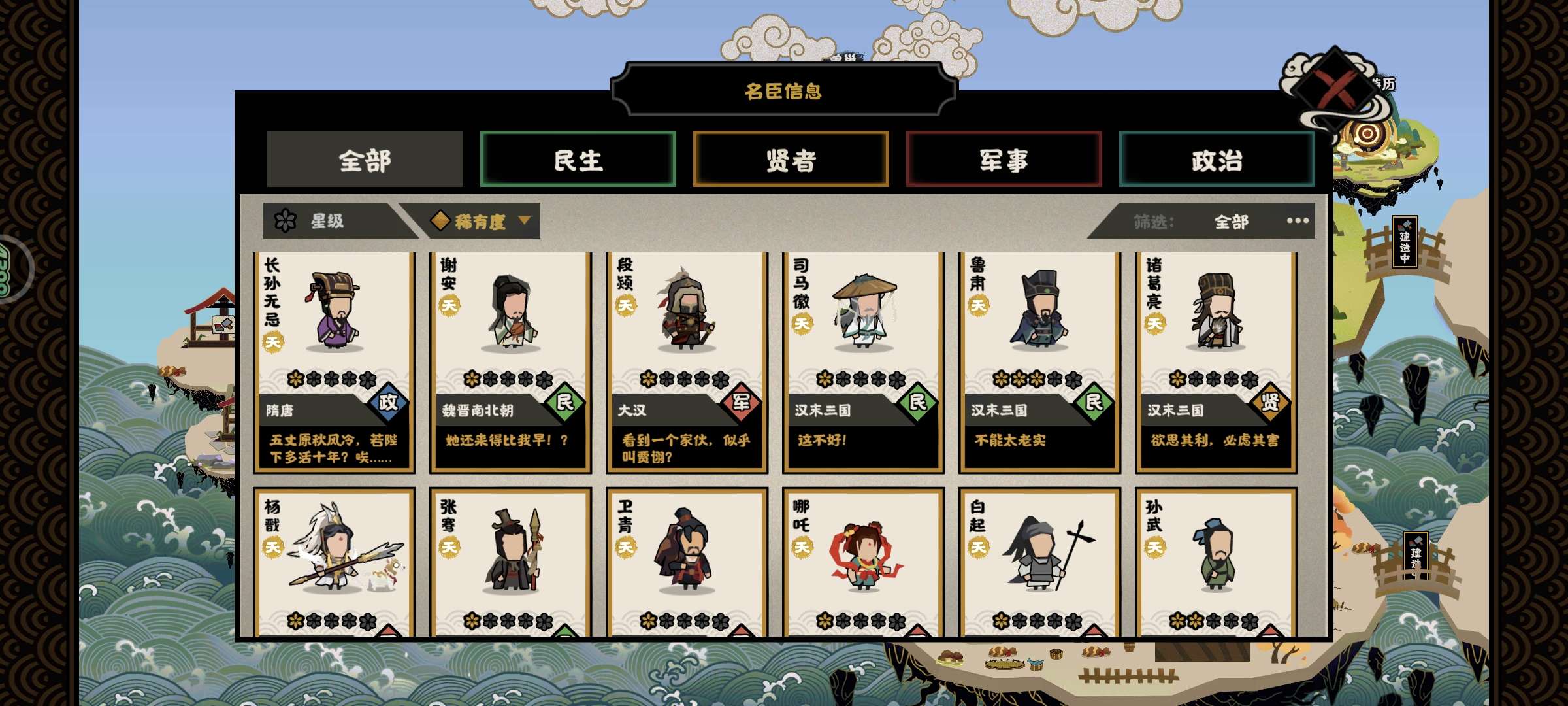Image resolution: width=1568 pixels, height=706 pixels.
Task: Select the 政治 category button
Action: click(1217, 160)
